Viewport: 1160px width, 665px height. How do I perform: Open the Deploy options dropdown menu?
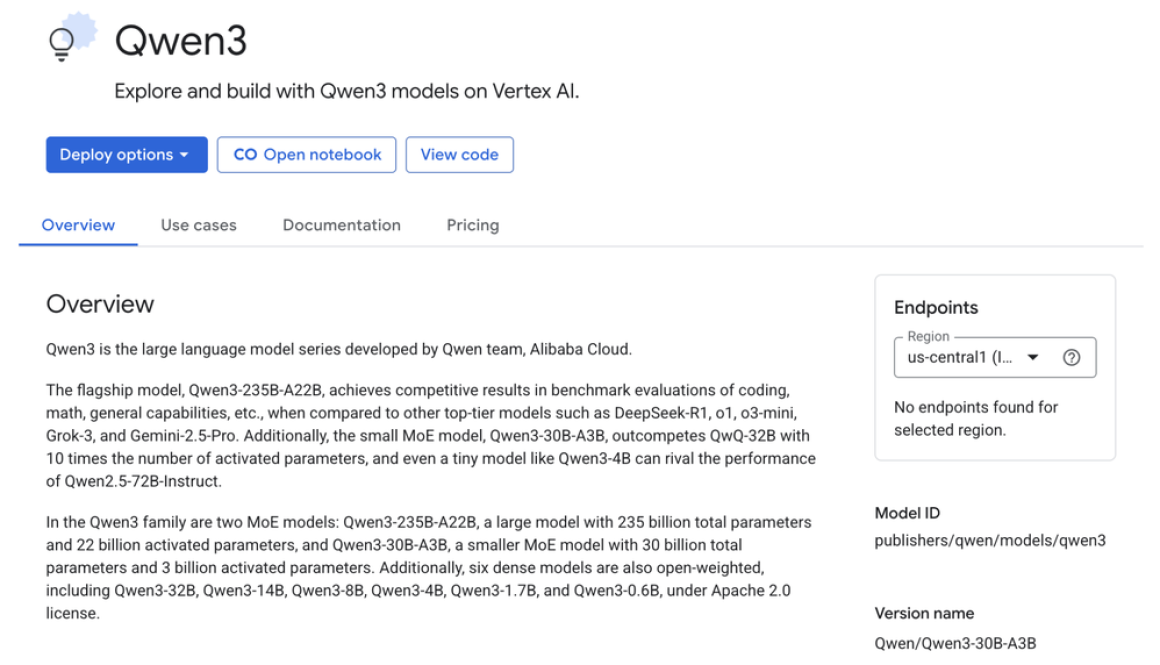(x=126, y=154)
